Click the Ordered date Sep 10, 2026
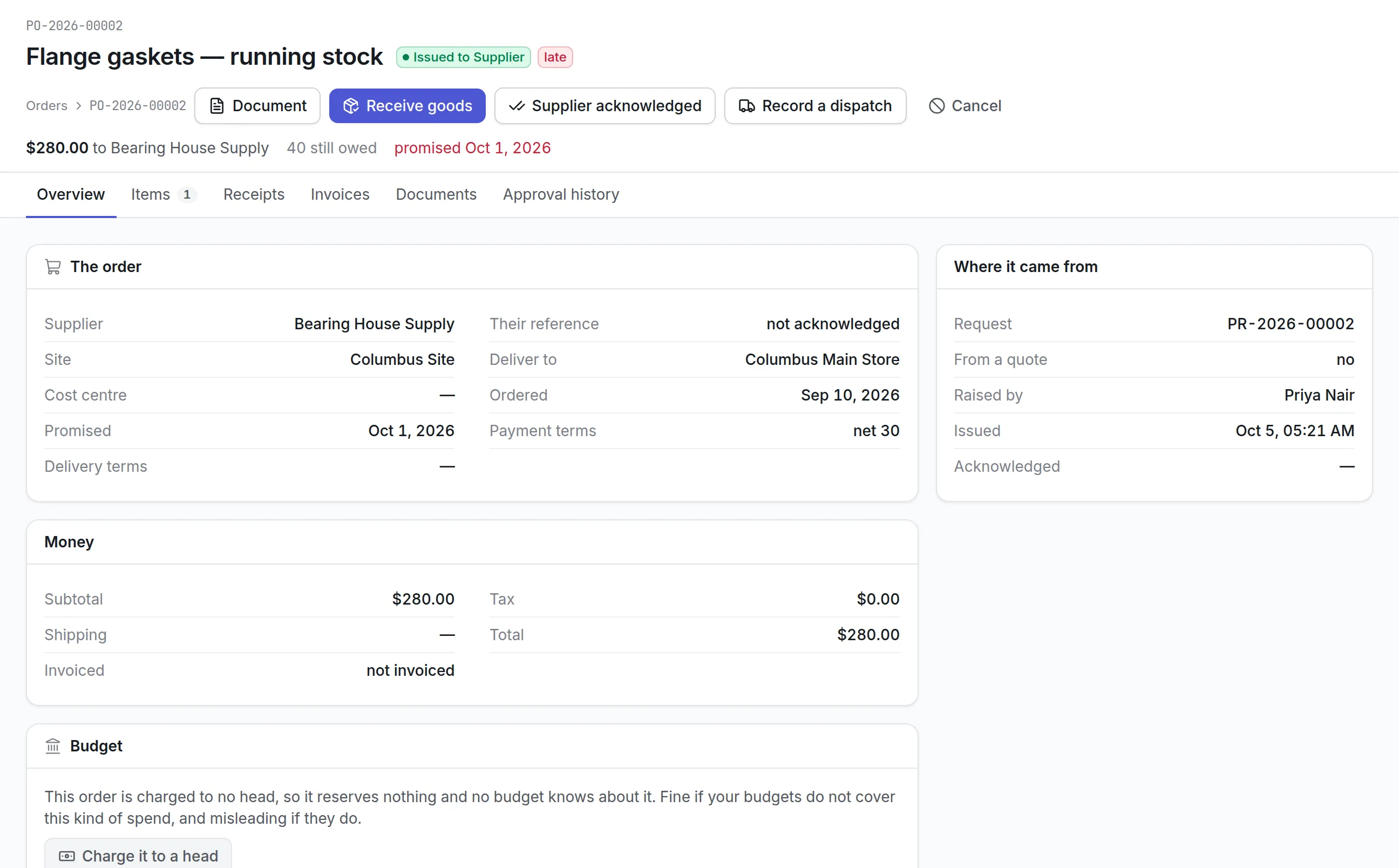The width and height of the screenshot is (1399, 868). pyautogui.click(x=851, y=396)
